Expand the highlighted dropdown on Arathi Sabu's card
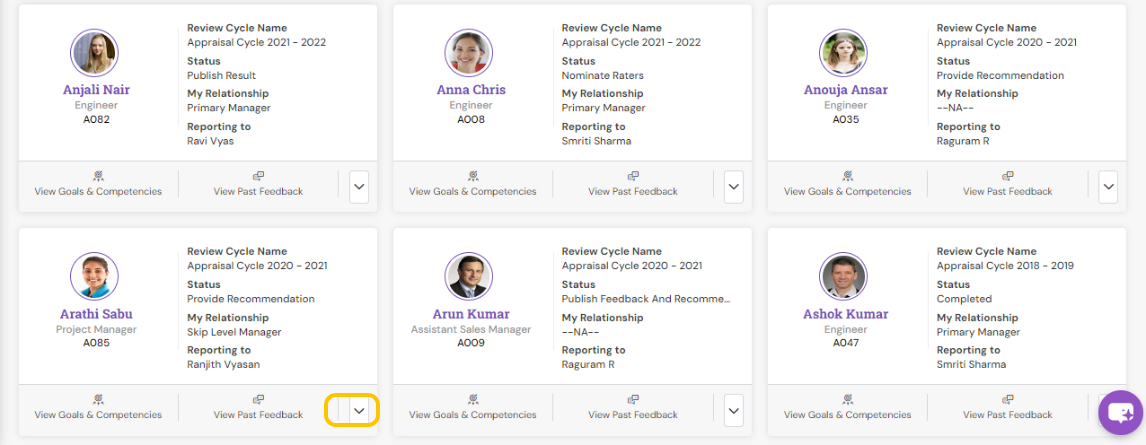 (360, 409)
